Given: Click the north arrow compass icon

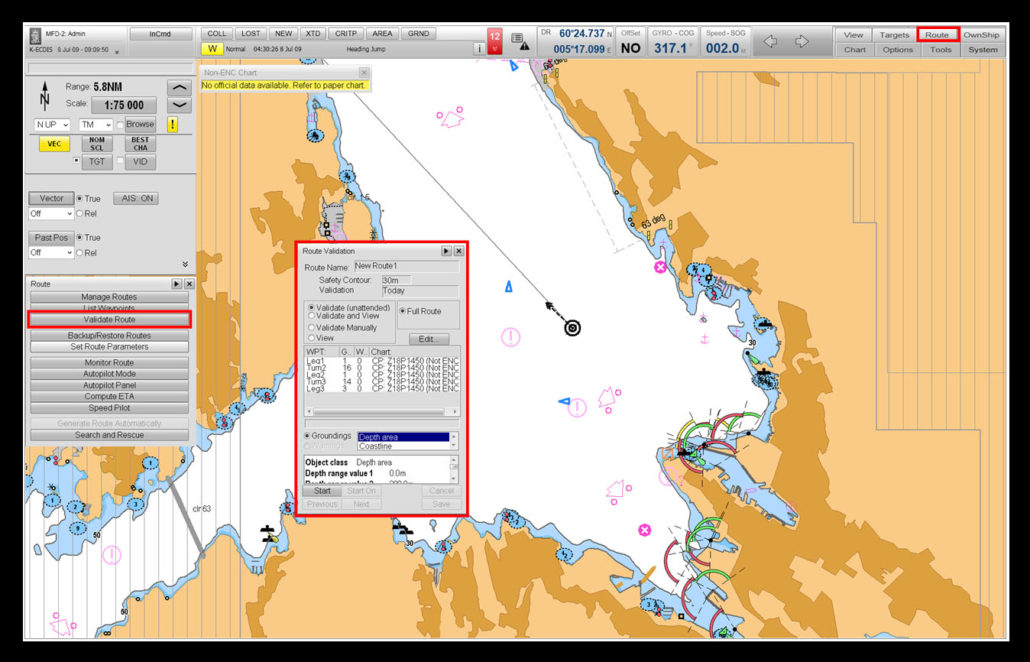Looking at the screenshot, I should coord(45,96).
